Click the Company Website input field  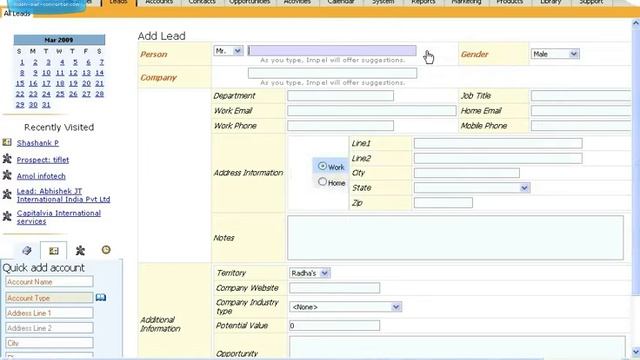coord(335,288)
